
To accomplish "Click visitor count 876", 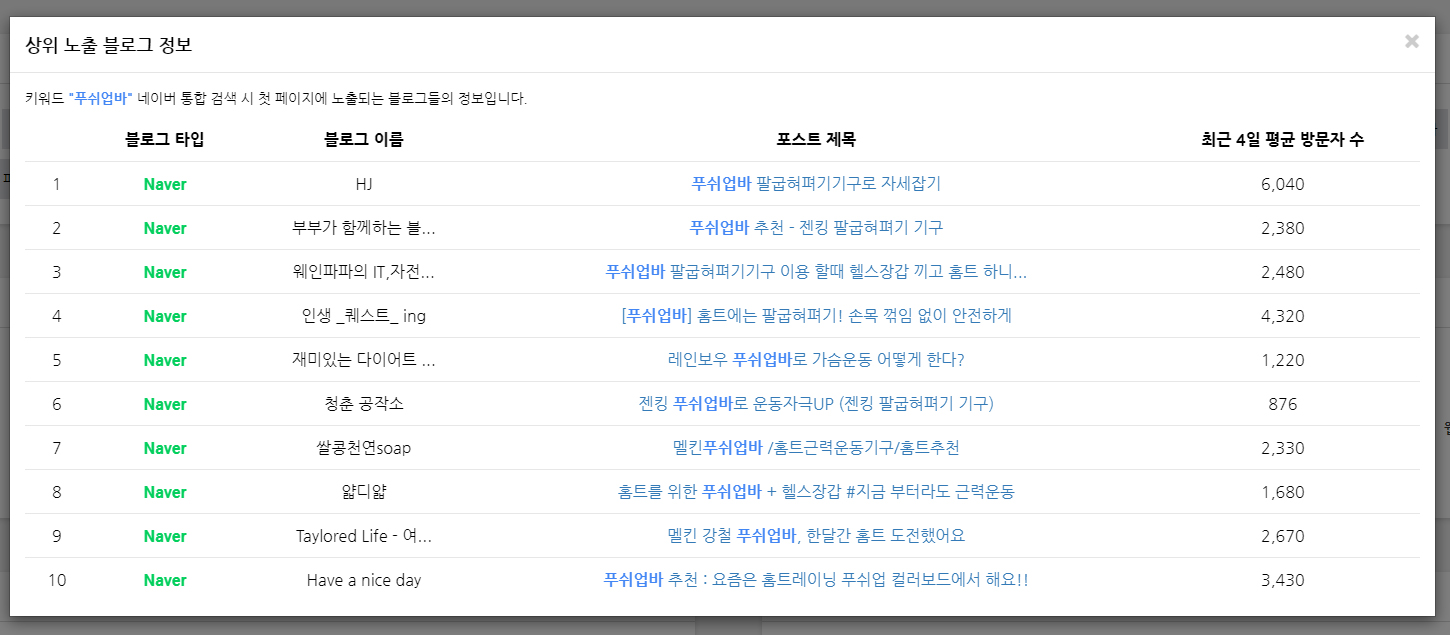I will click(x=1283, y=404).
